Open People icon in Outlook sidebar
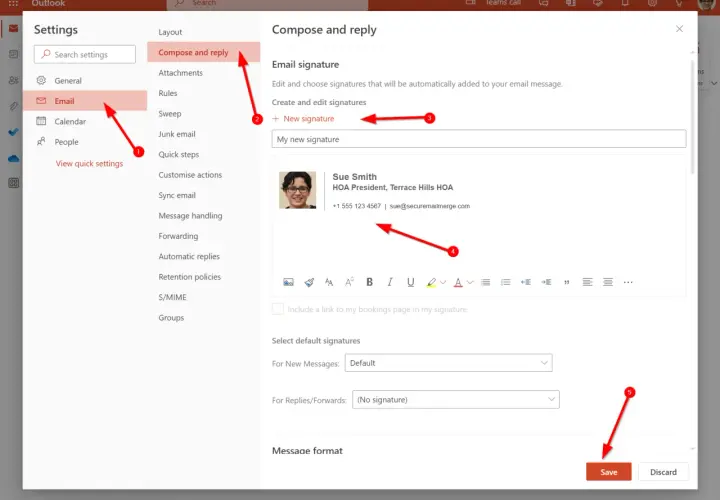The height and width of the screenshot is (500, 720). click(13, 80)
